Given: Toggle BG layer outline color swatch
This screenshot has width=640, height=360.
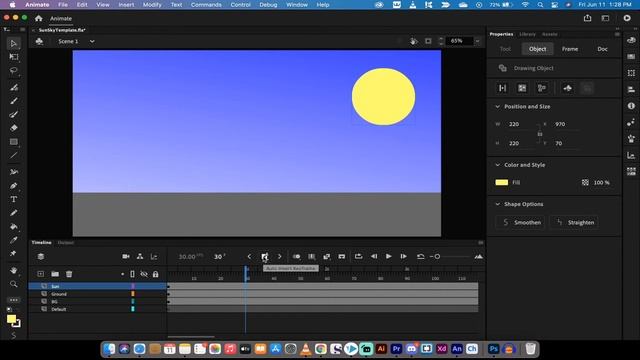Looking at the screenshot, I should pos(133,301).
